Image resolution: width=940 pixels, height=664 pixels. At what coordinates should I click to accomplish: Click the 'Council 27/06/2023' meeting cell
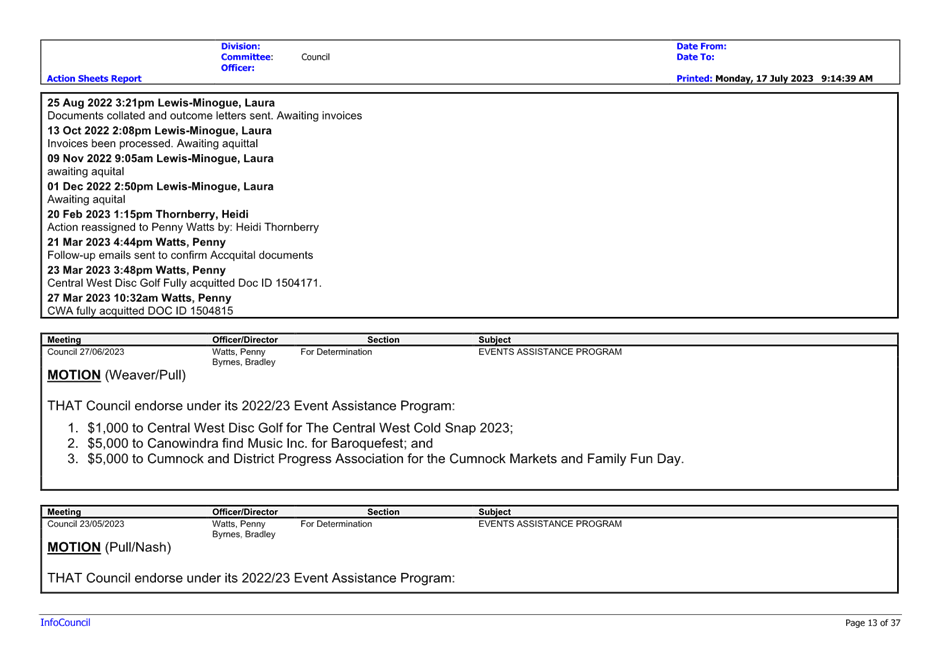pyautogui.click(x=86, y=352)
